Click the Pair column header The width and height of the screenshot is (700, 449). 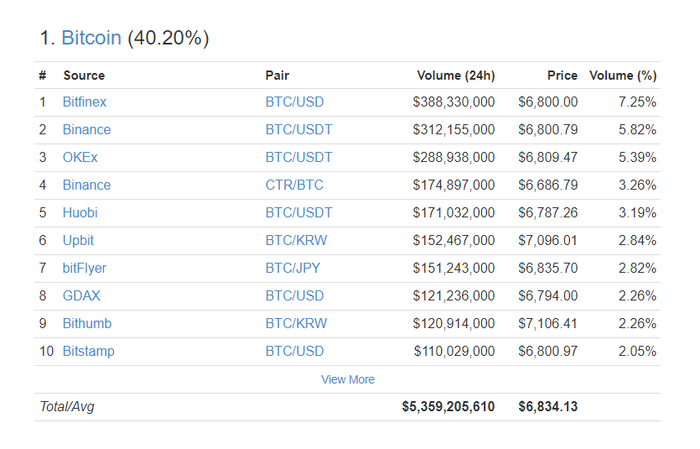point(277,75)
